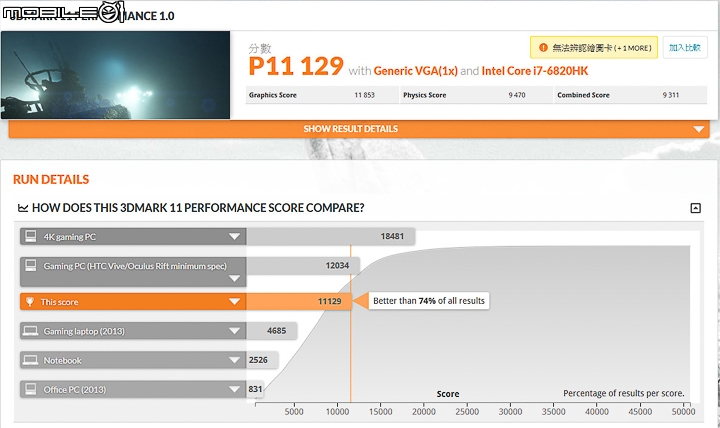This screenshot has width=720, height=428.
Task: Select the Physics Score value 9 470
Action: (x=517, y=95)
